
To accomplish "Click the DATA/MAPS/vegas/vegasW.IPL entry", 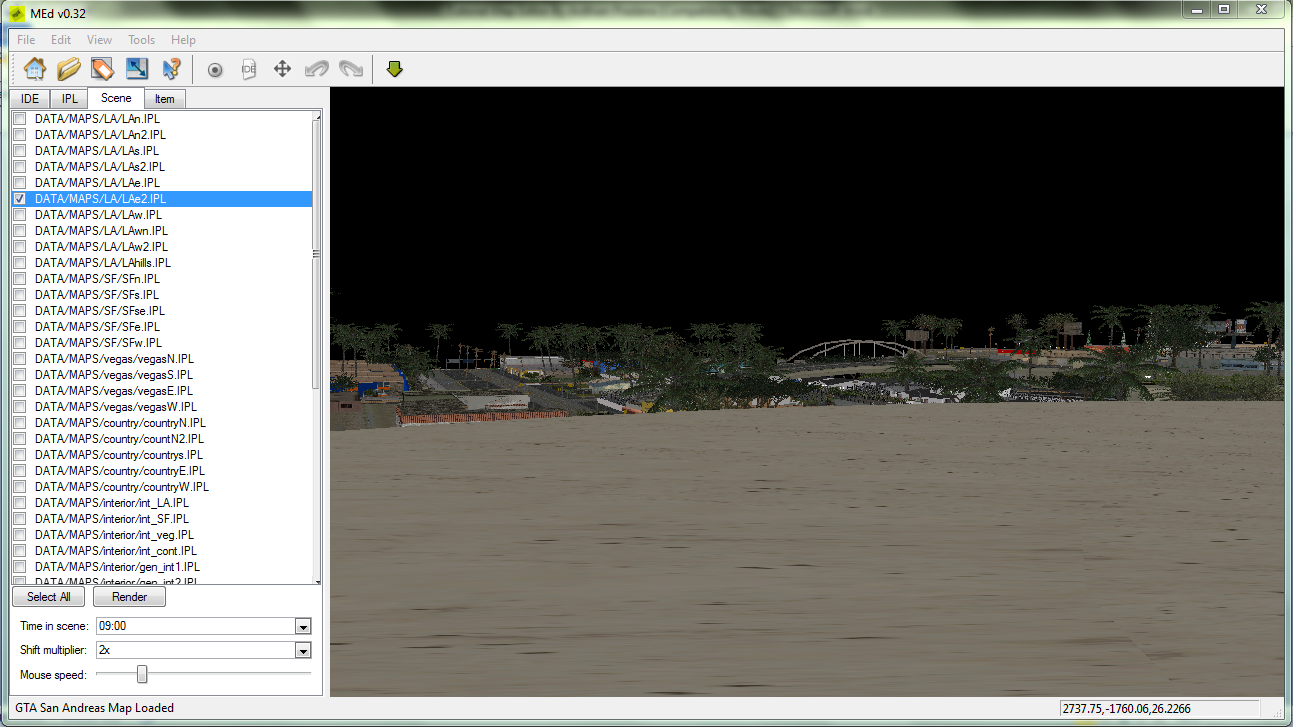I will point(162,407).
